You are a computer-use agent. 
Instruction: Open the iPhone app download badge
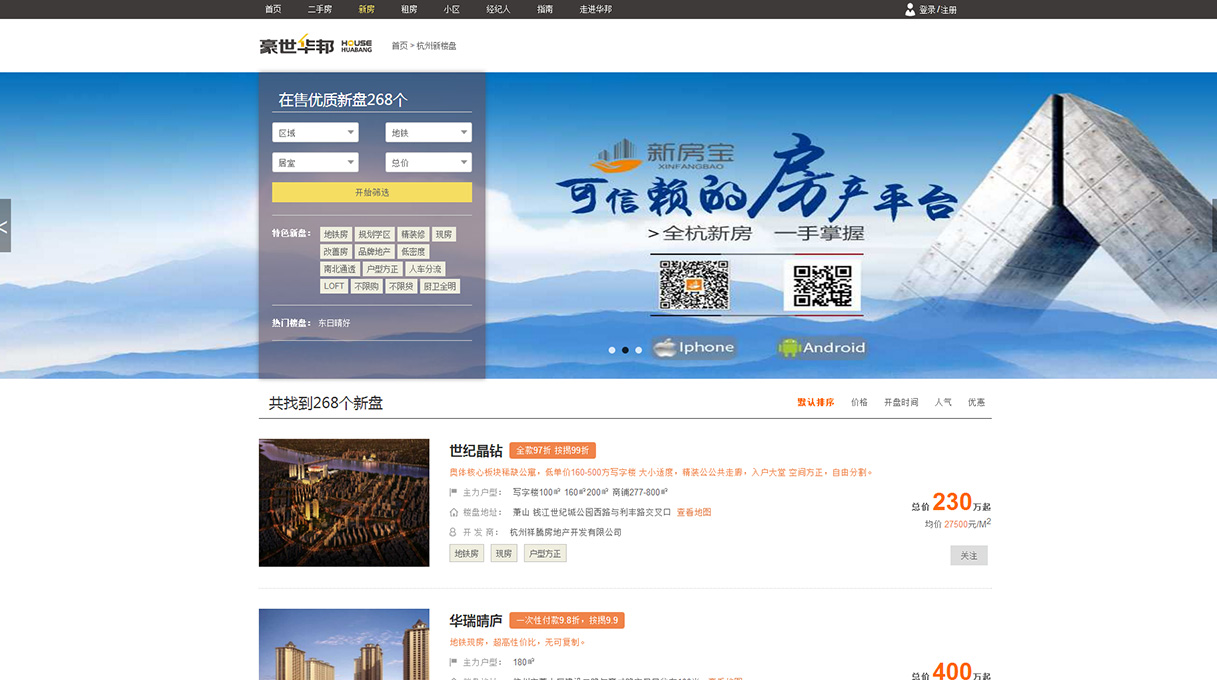(x=694, y=348)
